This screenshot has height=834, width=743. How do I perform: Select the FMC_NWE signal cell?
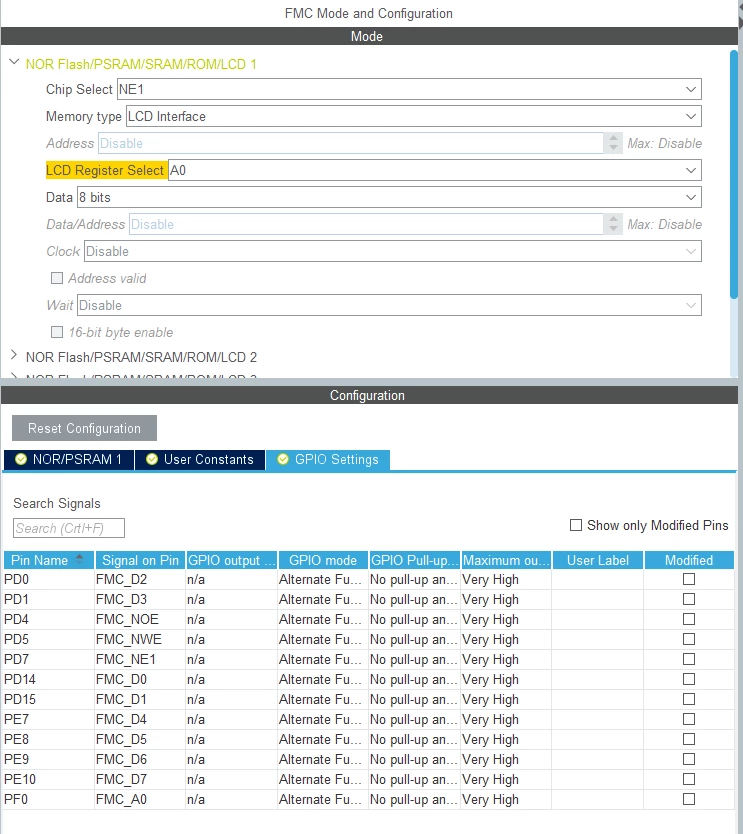tap(140, 639)
